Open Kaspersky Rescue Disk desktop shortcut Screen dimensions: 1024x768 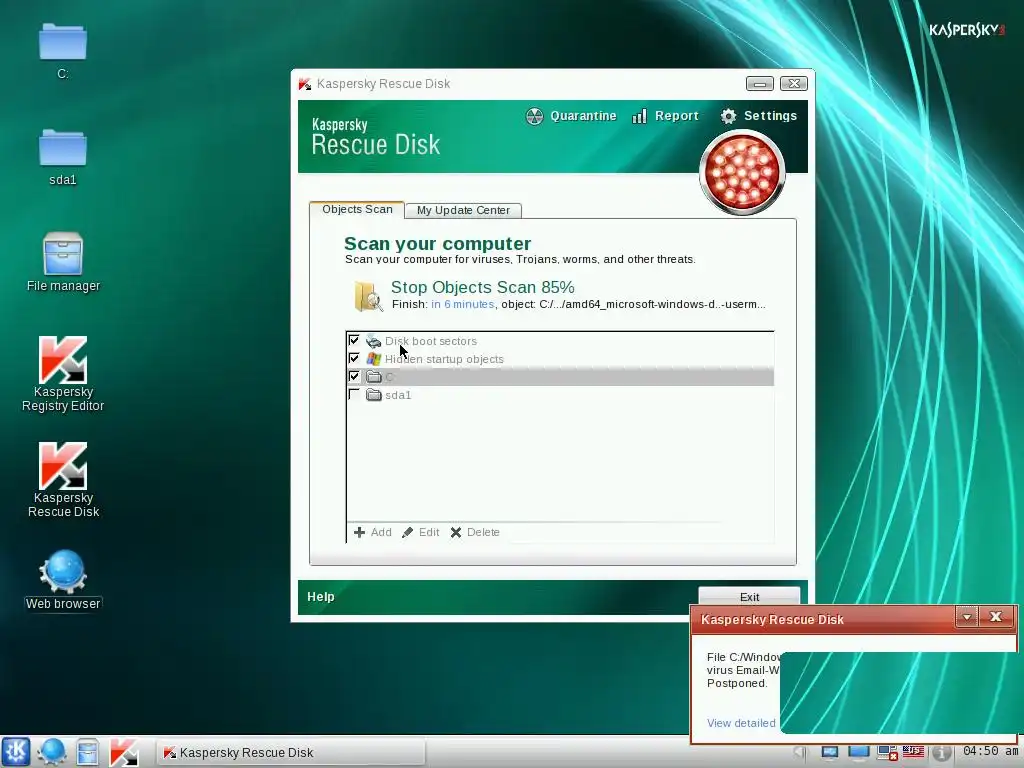pos(63,480)
